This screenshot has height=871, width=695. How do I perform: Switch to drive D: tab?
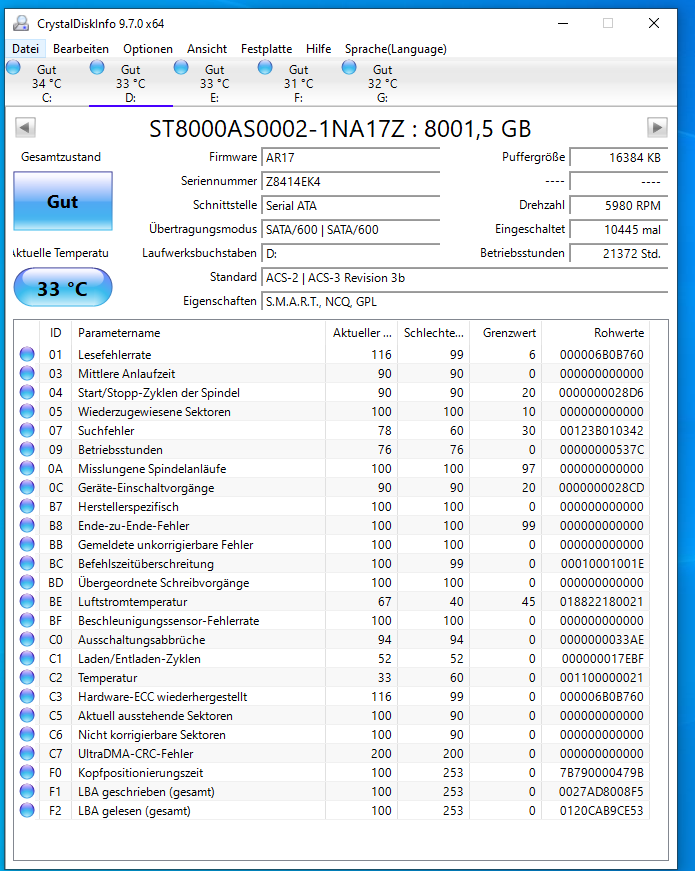[x=131, y=83]
